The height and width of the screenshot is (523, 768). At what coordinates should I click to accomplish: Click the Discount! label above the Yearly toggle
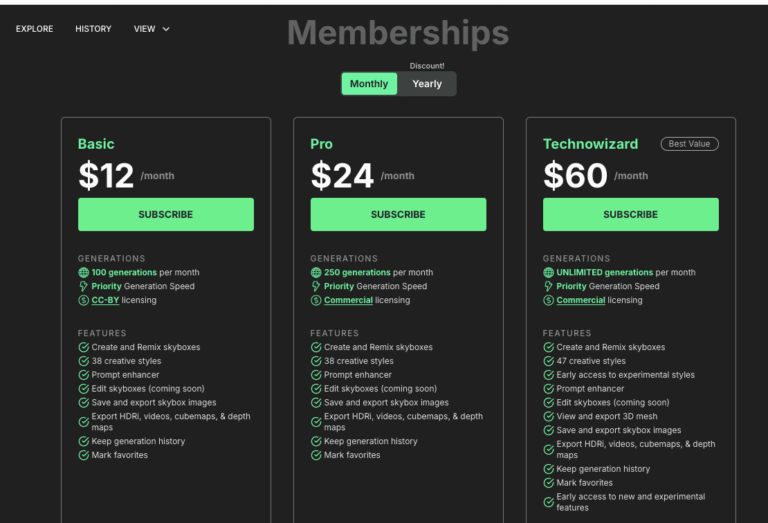pyautogui.click(x=427, y=66)
